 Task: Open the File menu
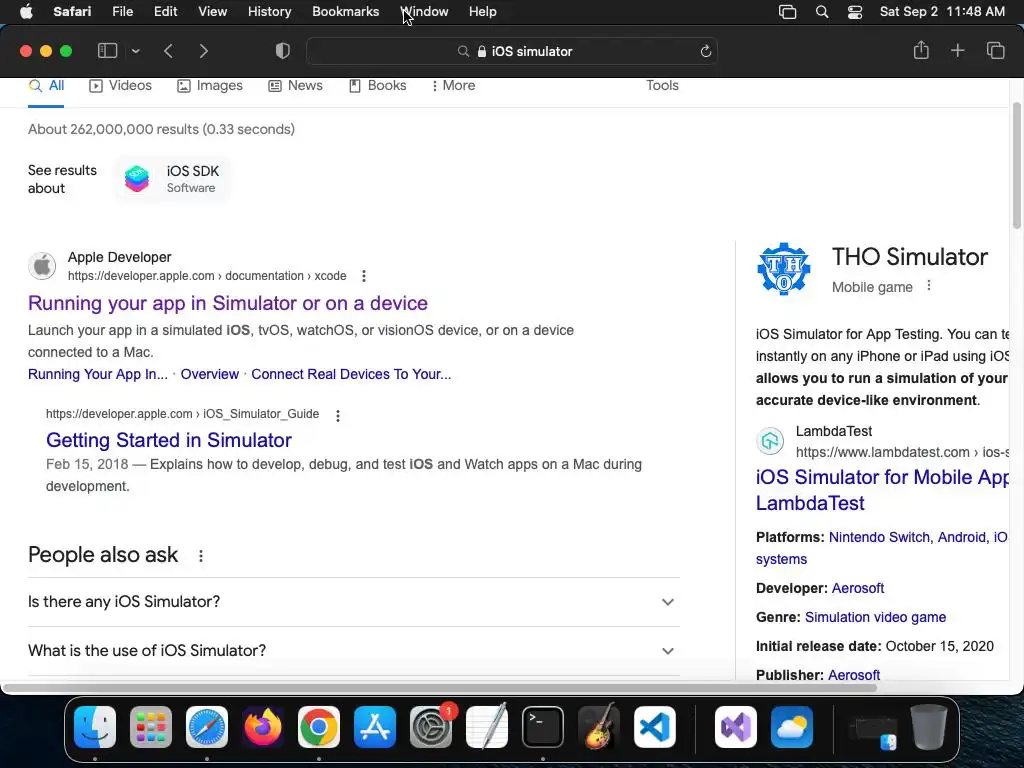click(122, 12)
